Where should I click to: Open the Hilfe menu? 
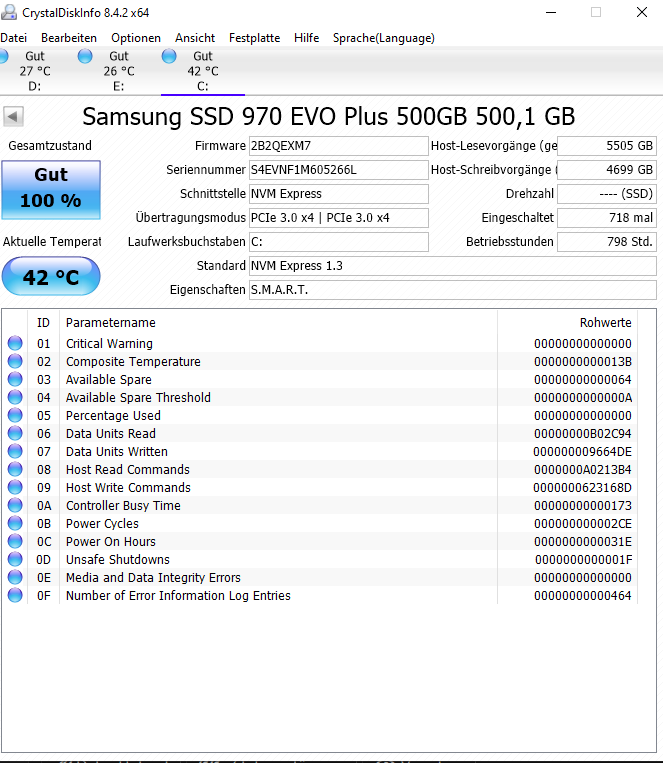tap(307, 38)
